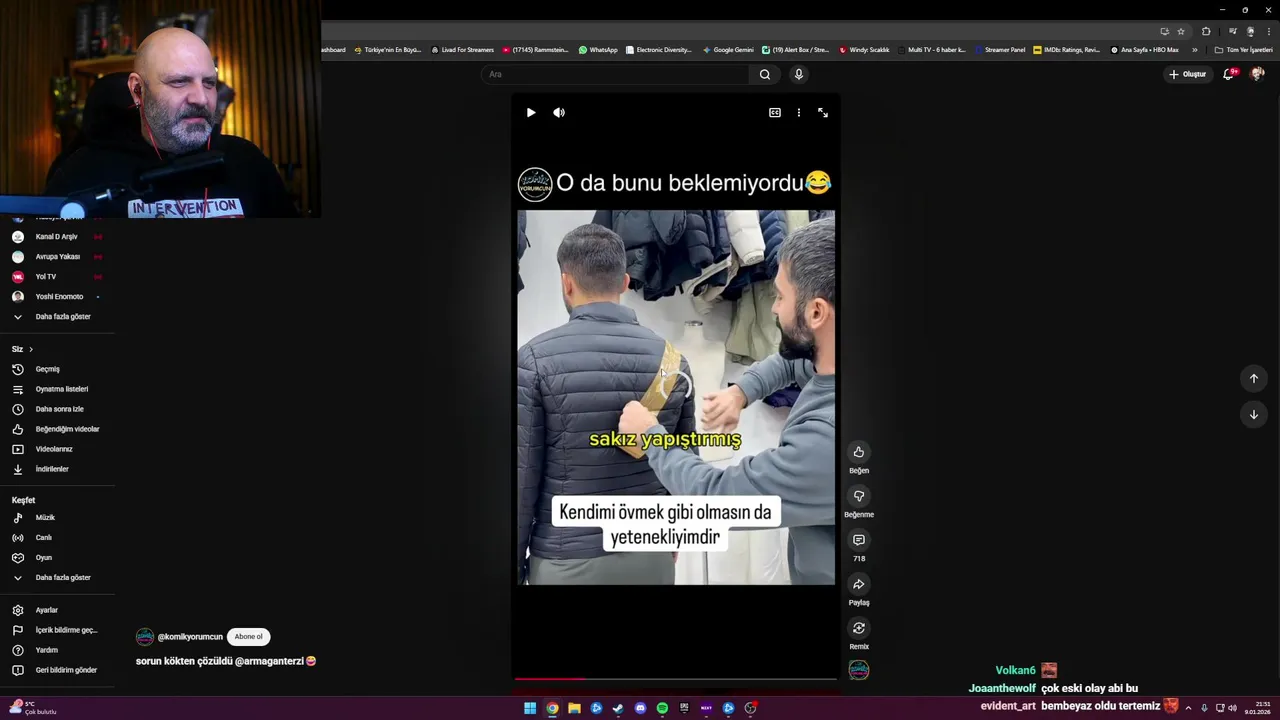This screenshot has width=1280, height=720.
Task: Start voice search with microphone
Action: (798, 74)
